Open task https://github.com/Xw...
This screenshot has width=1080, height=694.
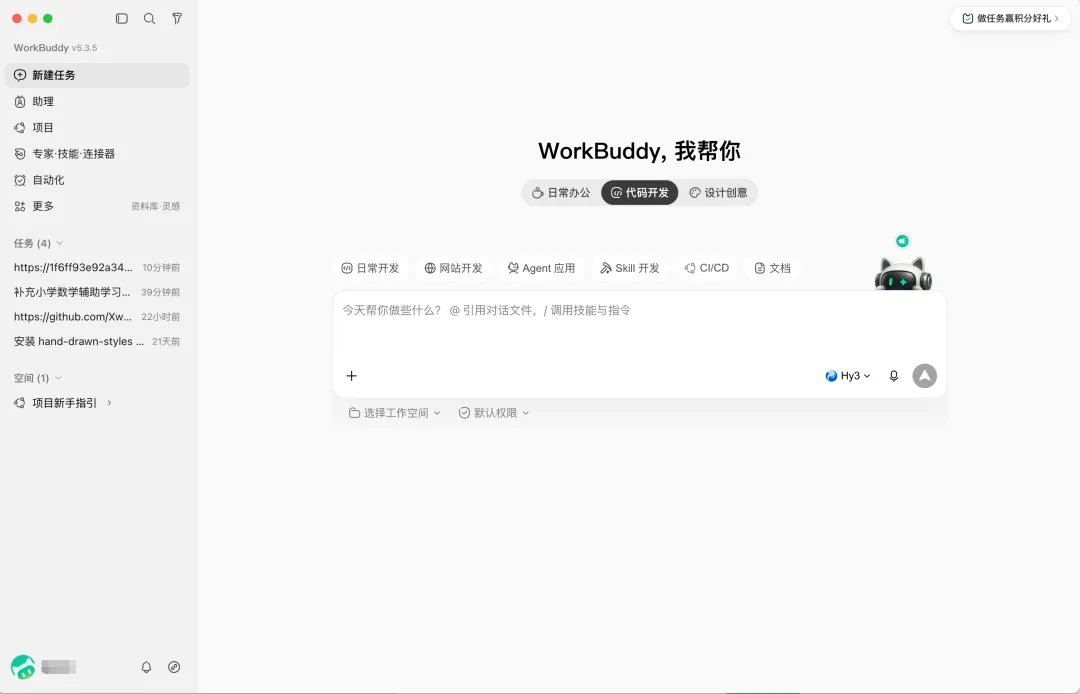coord(96,317)
